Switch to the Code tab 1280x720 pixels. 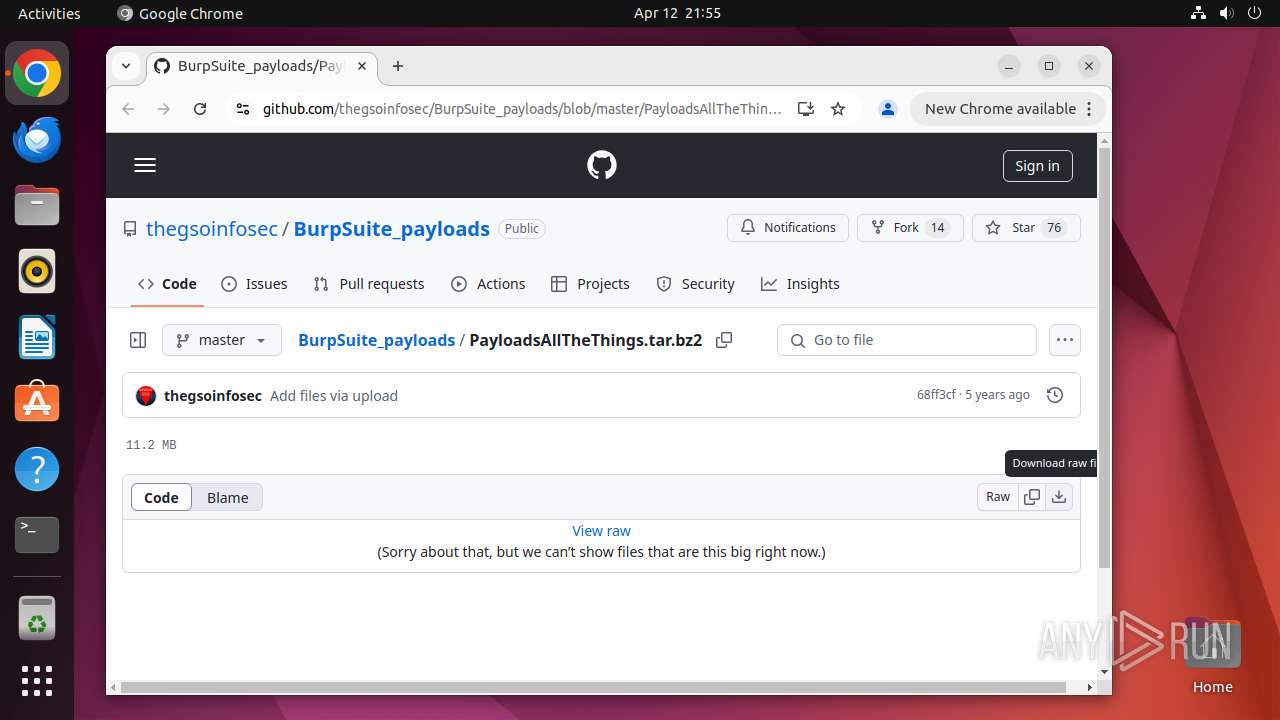pos(167,284)
